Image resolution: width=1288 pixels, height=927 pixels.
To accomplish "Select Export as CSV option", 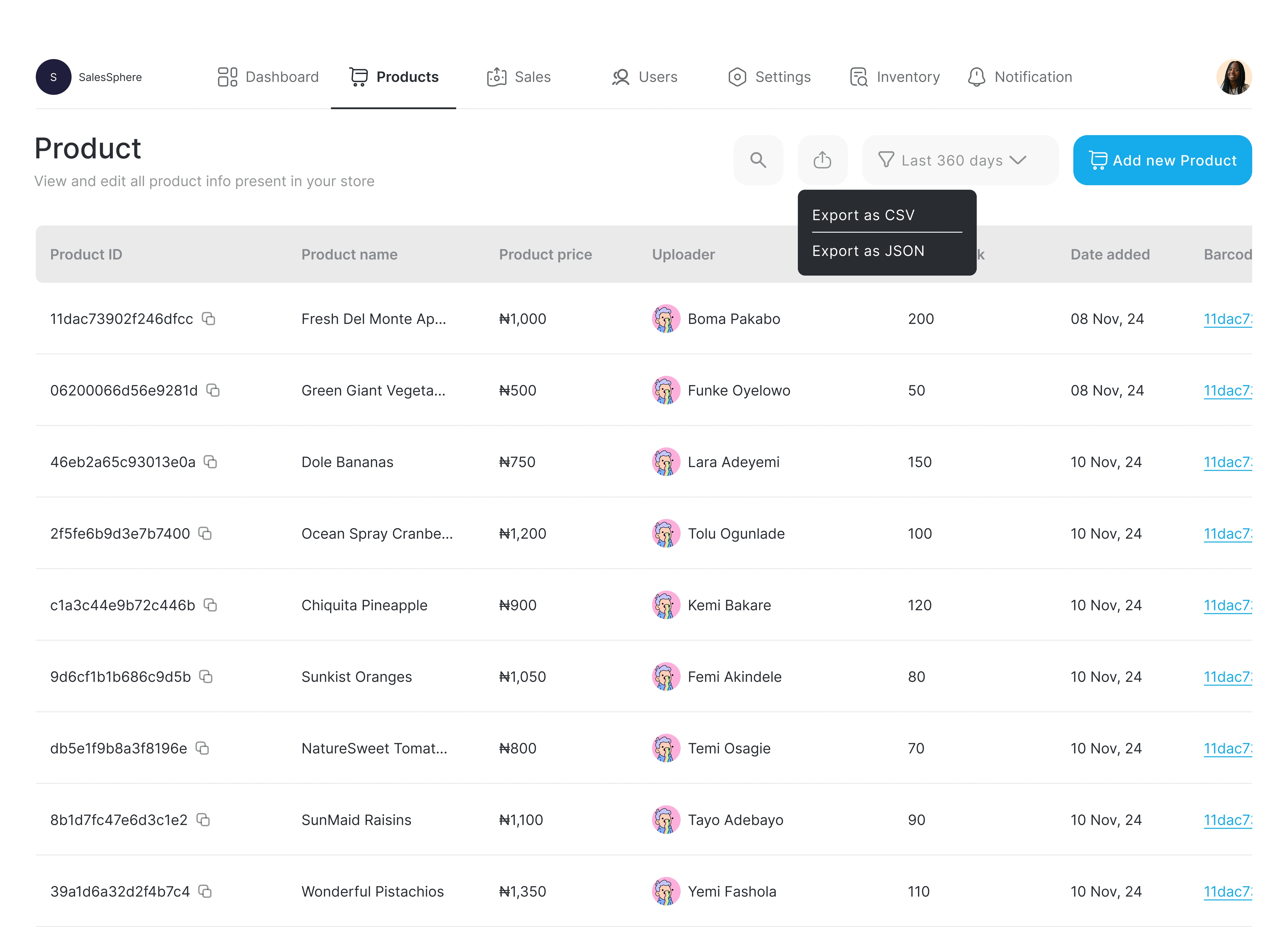I will pyautogui.click(x=863, y=215).
